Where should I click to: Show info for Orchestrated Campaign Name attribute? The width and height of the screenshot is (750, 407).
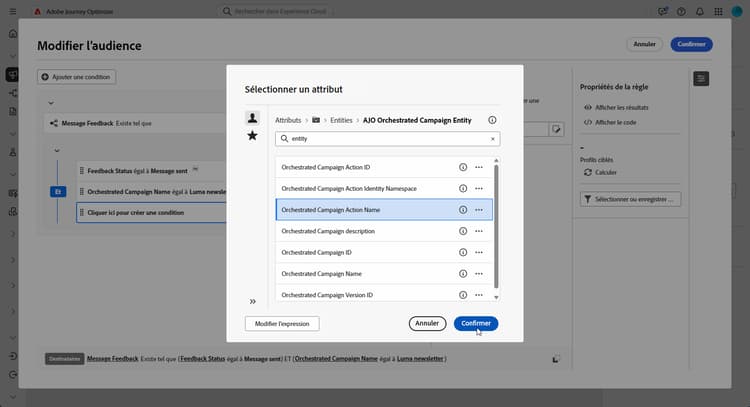[463, 274]
